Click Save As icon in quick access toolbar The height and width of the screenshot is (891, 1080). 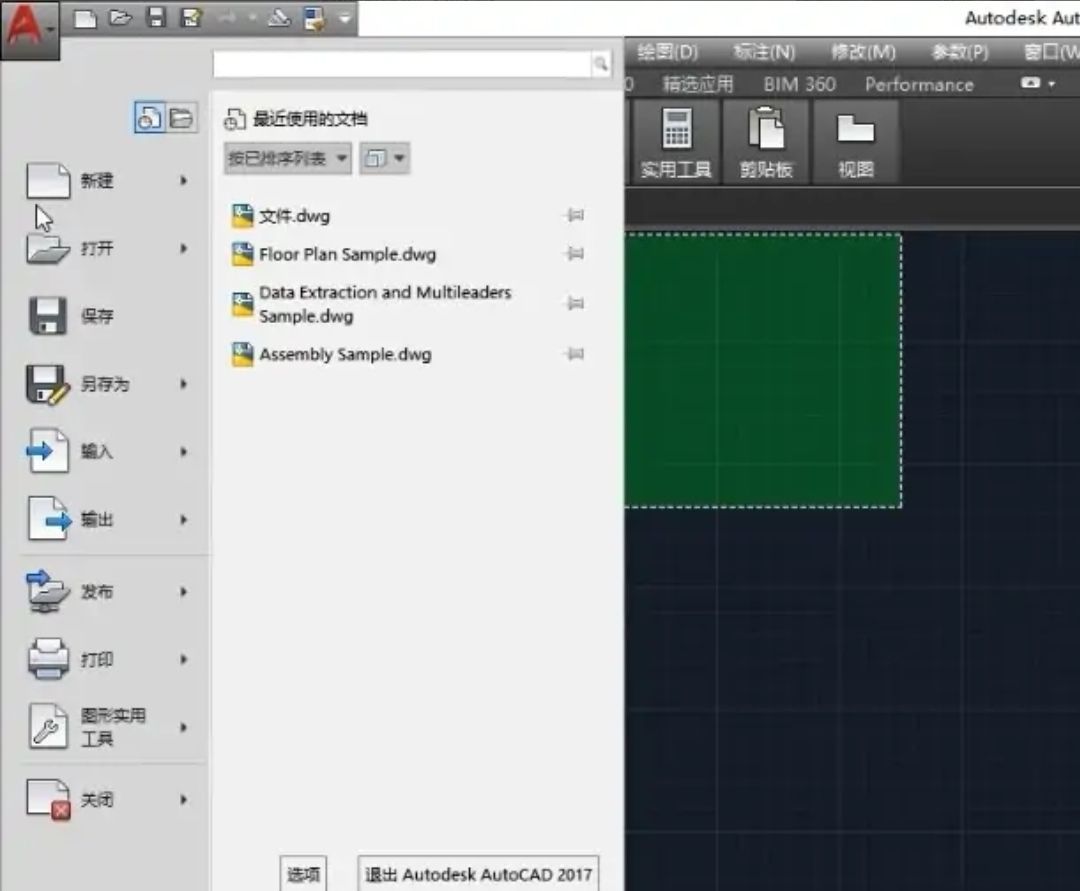[x=191, y=17]
